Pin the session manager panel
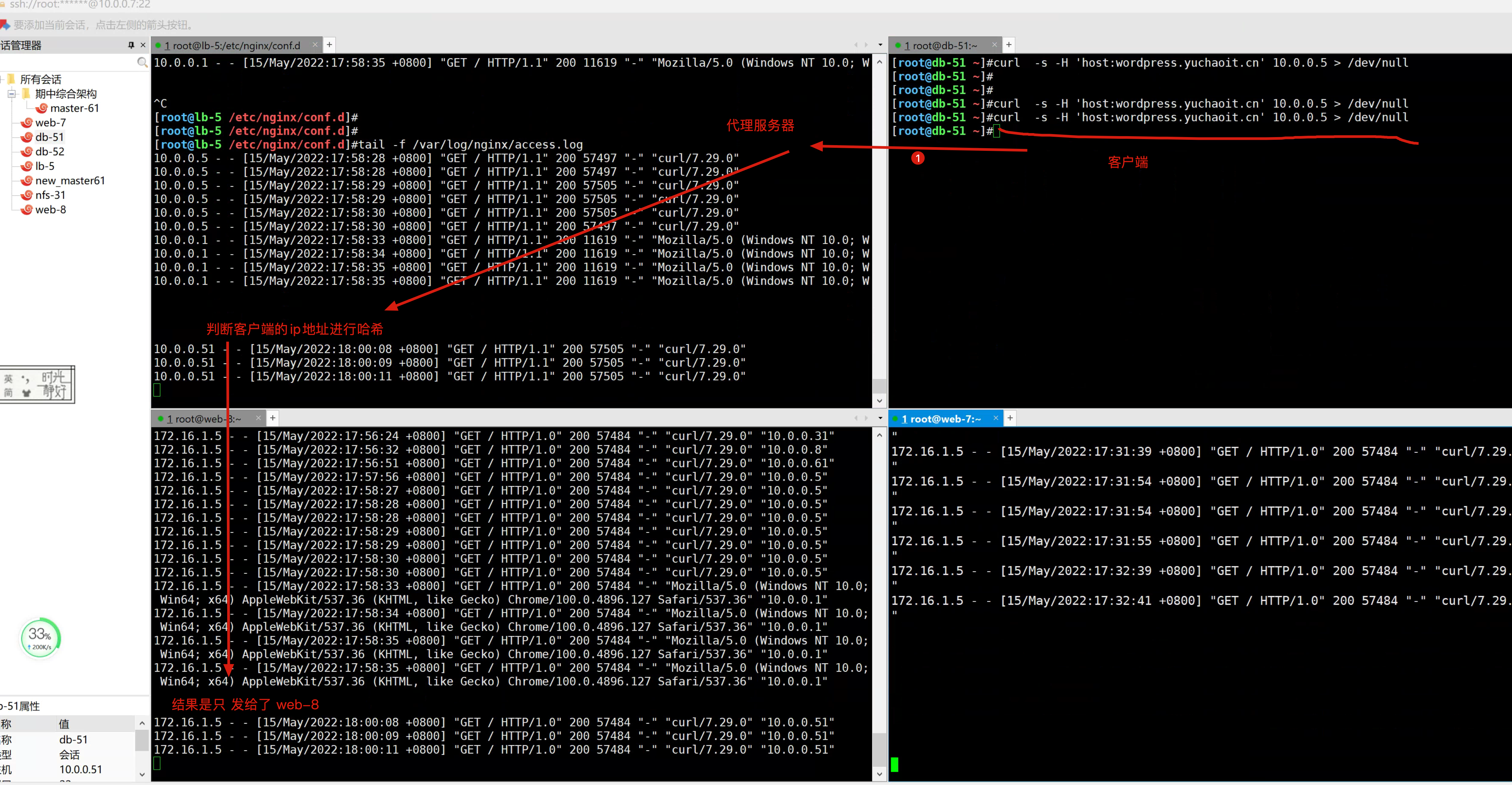The image size is (1512, 785). click(x=131, y=45)
